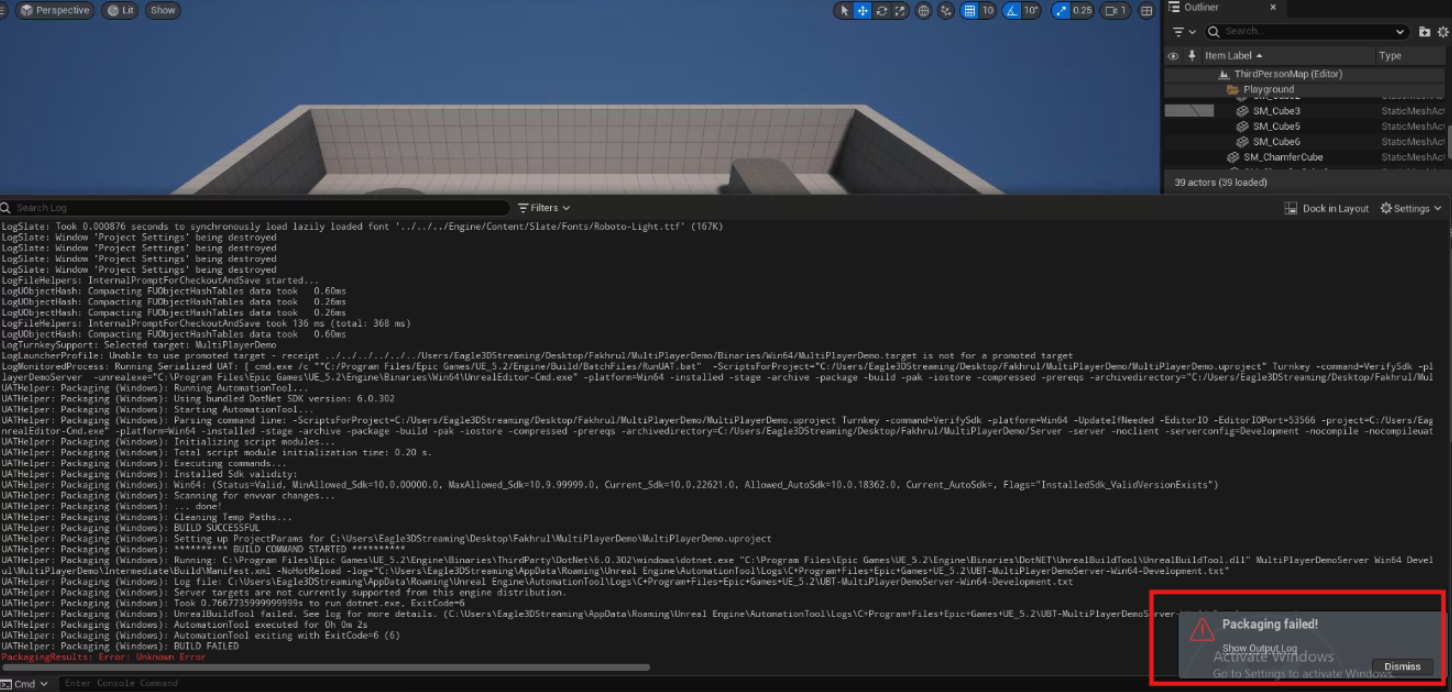The image size is (1452, 692).
Task: Open the Perspective viewport dropdown
Action: coord(55,11)
